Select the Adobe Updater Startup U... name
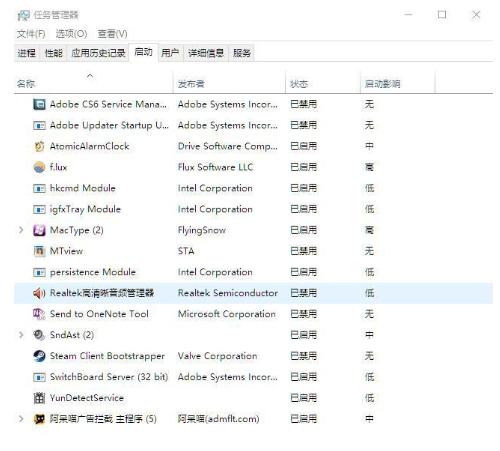Image resolution: width=500 pixels, height=451 pixels. [109, 125]
